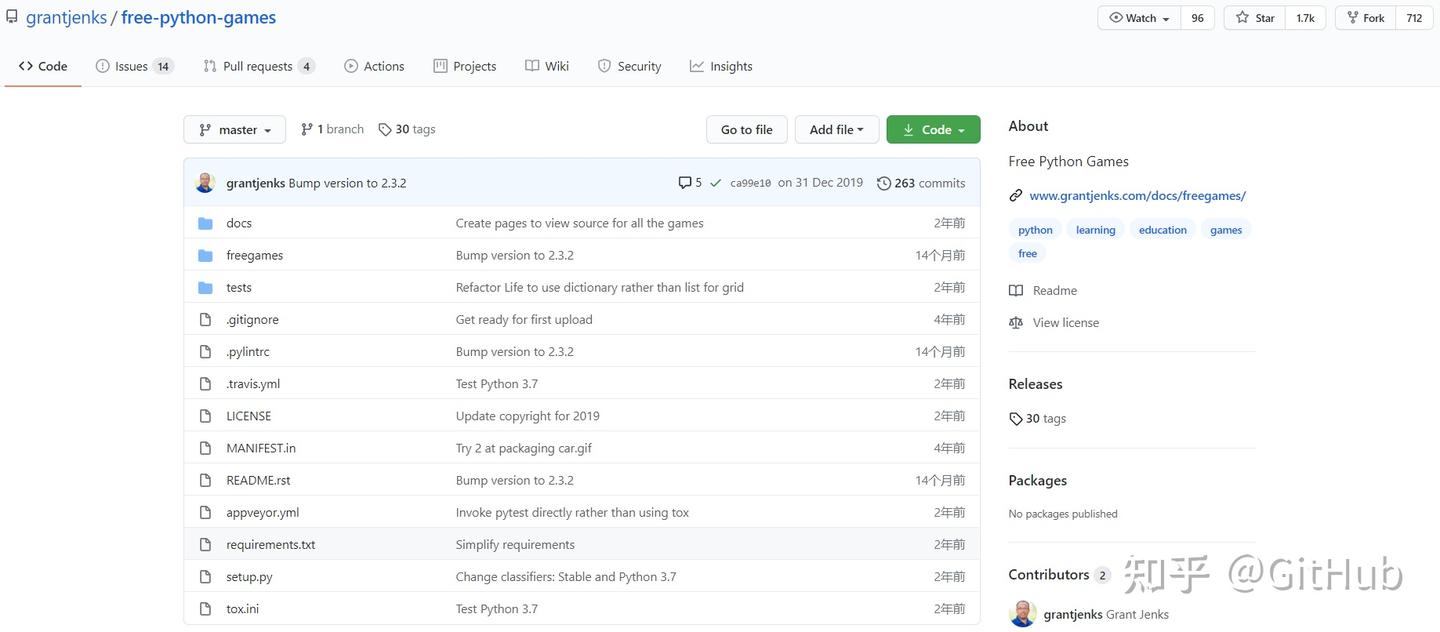Click the Projects grid icon
This screenshot has width=1440, height=632.
coord(439,65)
